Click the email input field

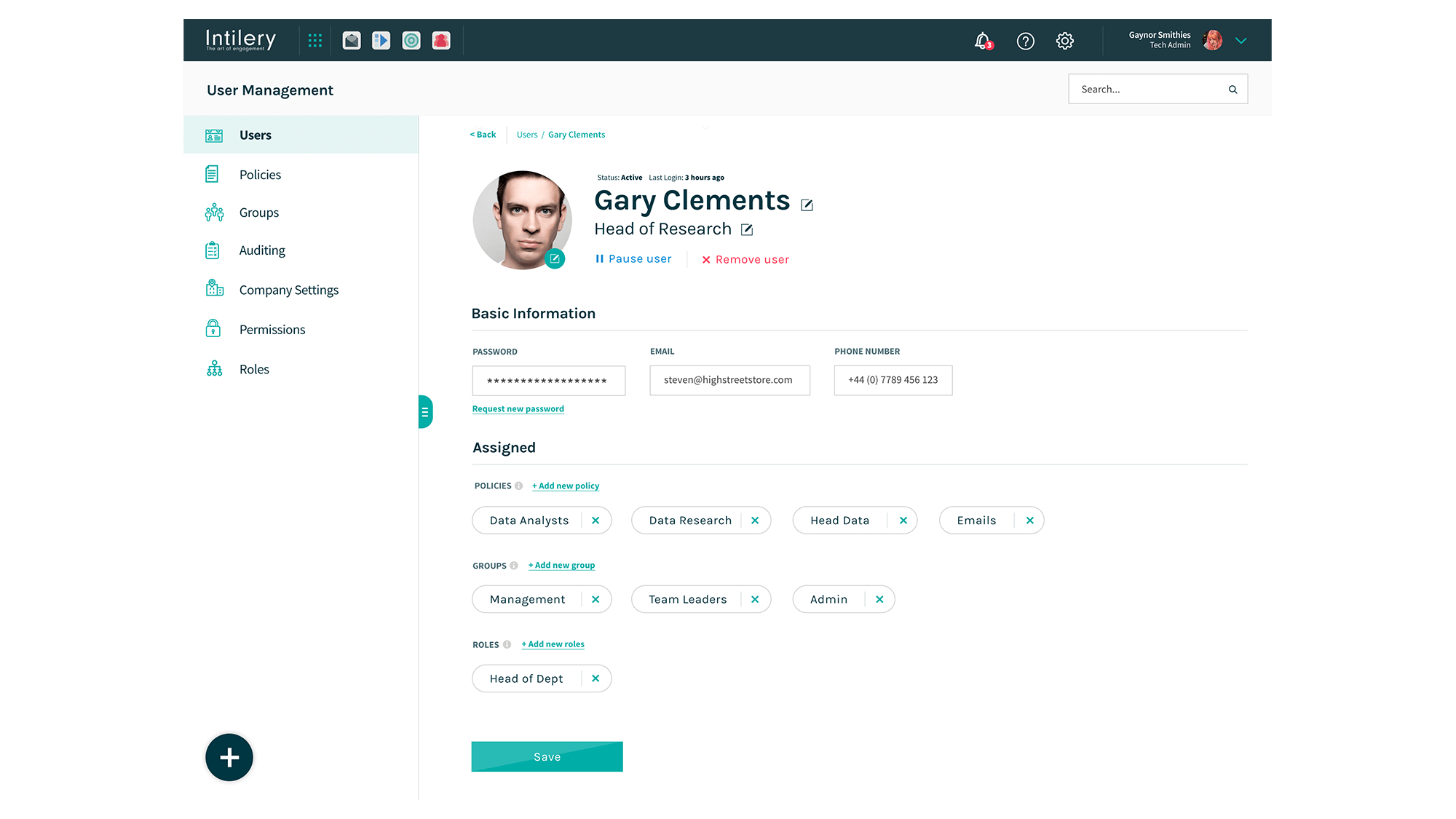(729, 380)
